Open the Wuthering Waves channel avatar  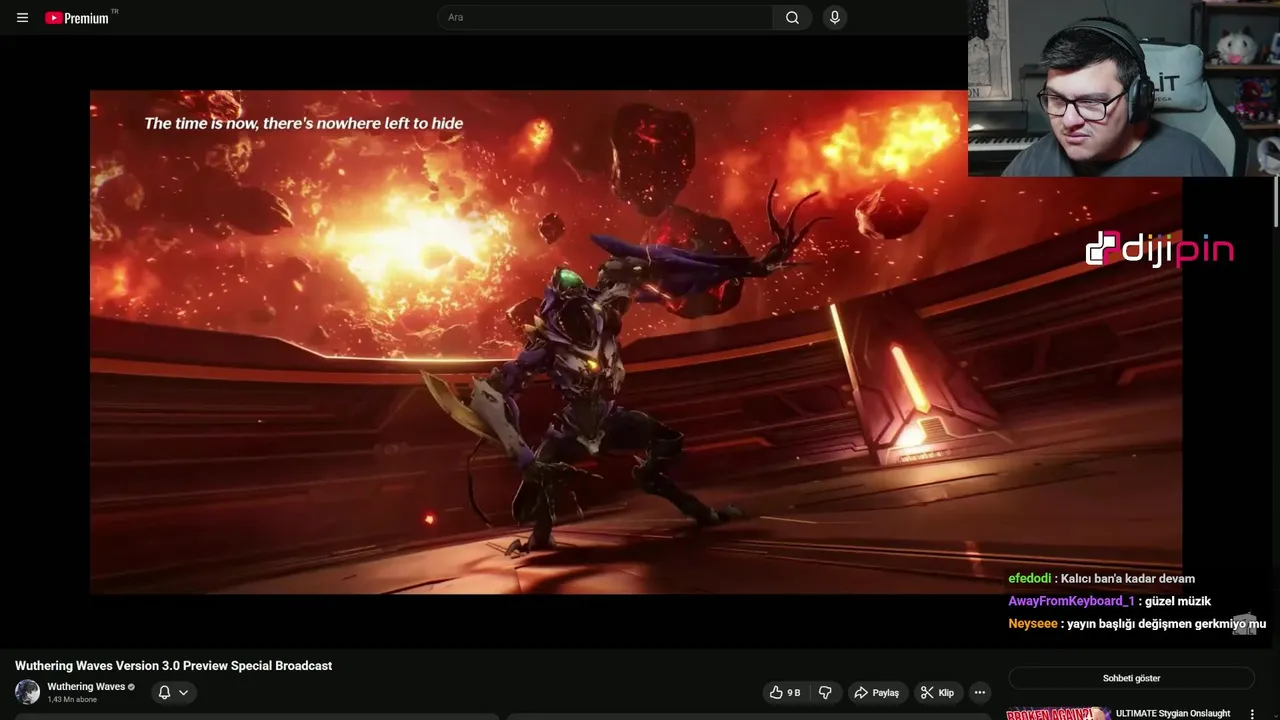(27, 692)
